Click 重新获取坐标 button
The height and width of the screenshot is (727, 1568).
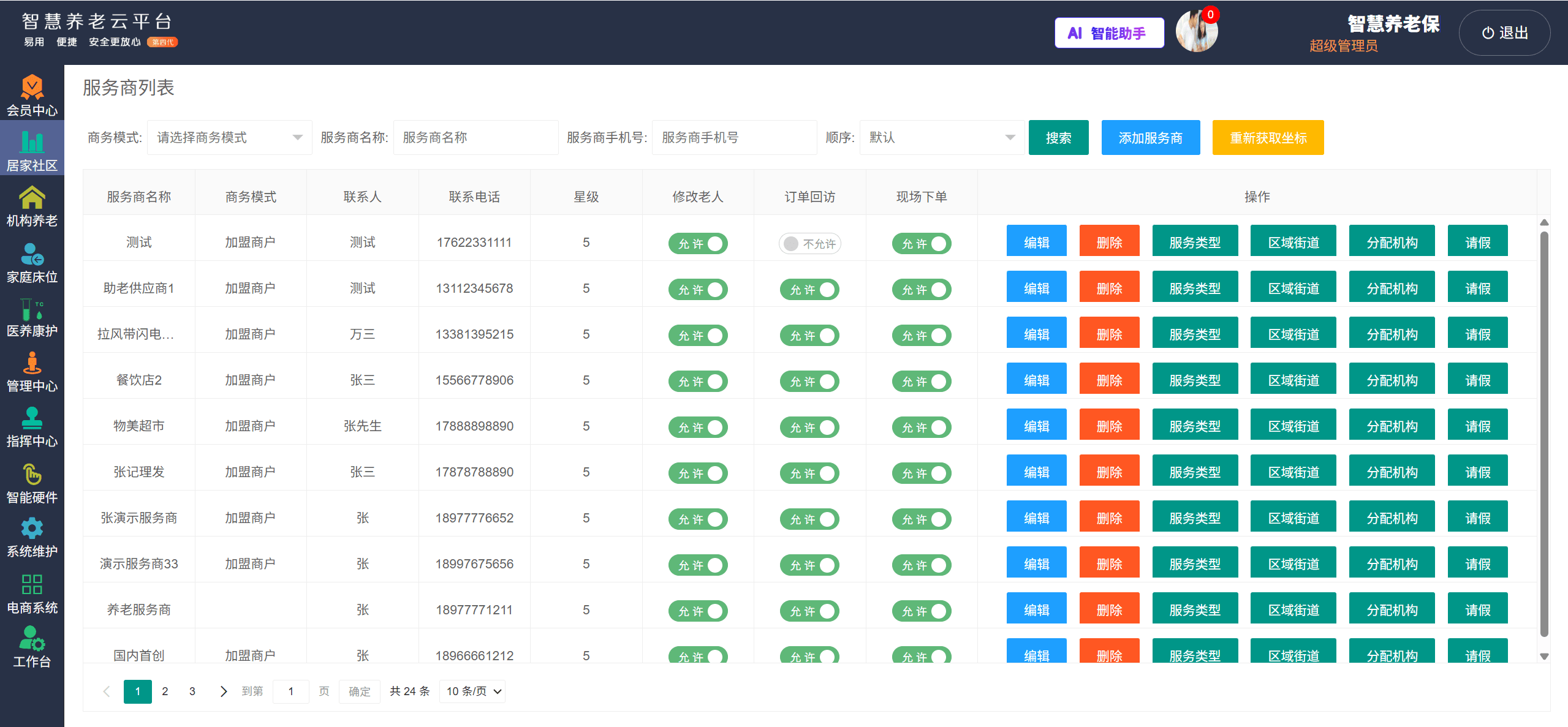point(1268,138)
